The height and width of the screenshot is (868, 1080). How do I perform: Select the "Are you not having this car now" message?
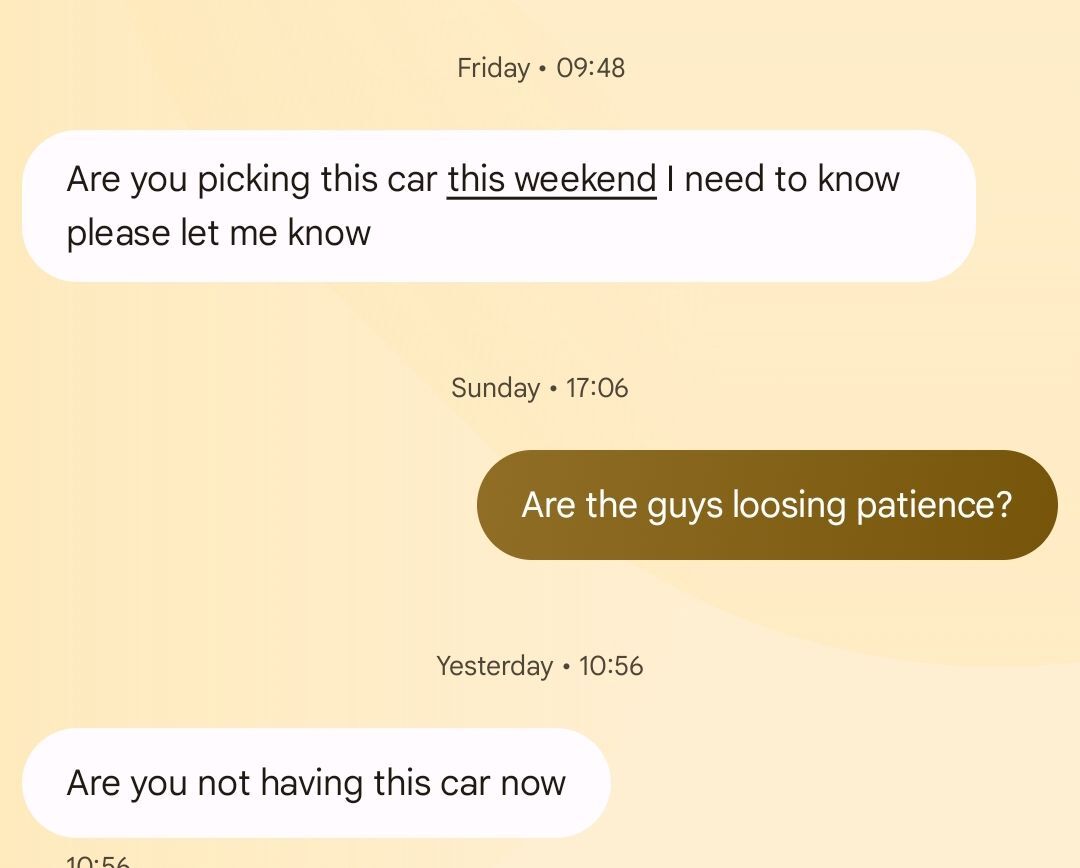(x=316, y=783)
